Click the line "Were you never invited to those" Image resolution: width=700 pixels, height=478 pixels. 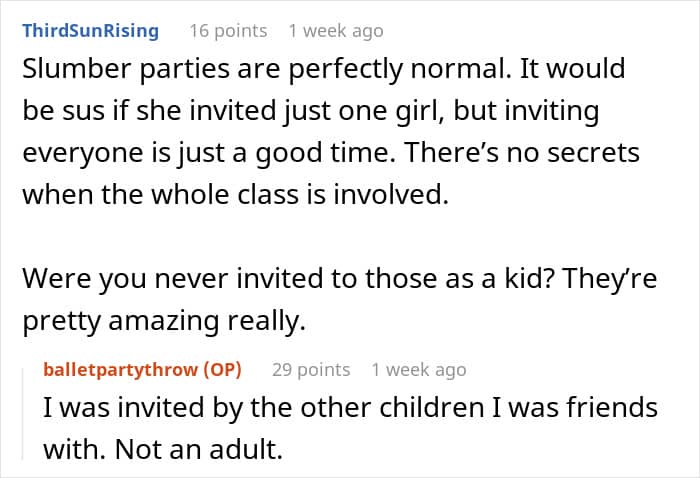339,278
